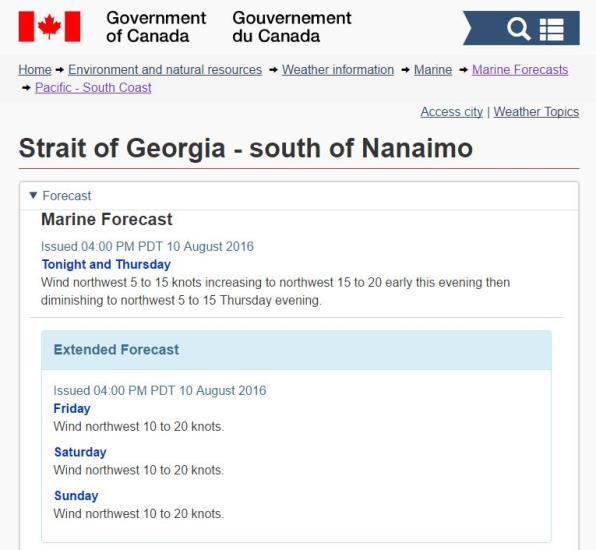The height and width of the screenshot is (550, 596).
Task: Click the Saturday forecast heading
Action: [x=80, y=452]
